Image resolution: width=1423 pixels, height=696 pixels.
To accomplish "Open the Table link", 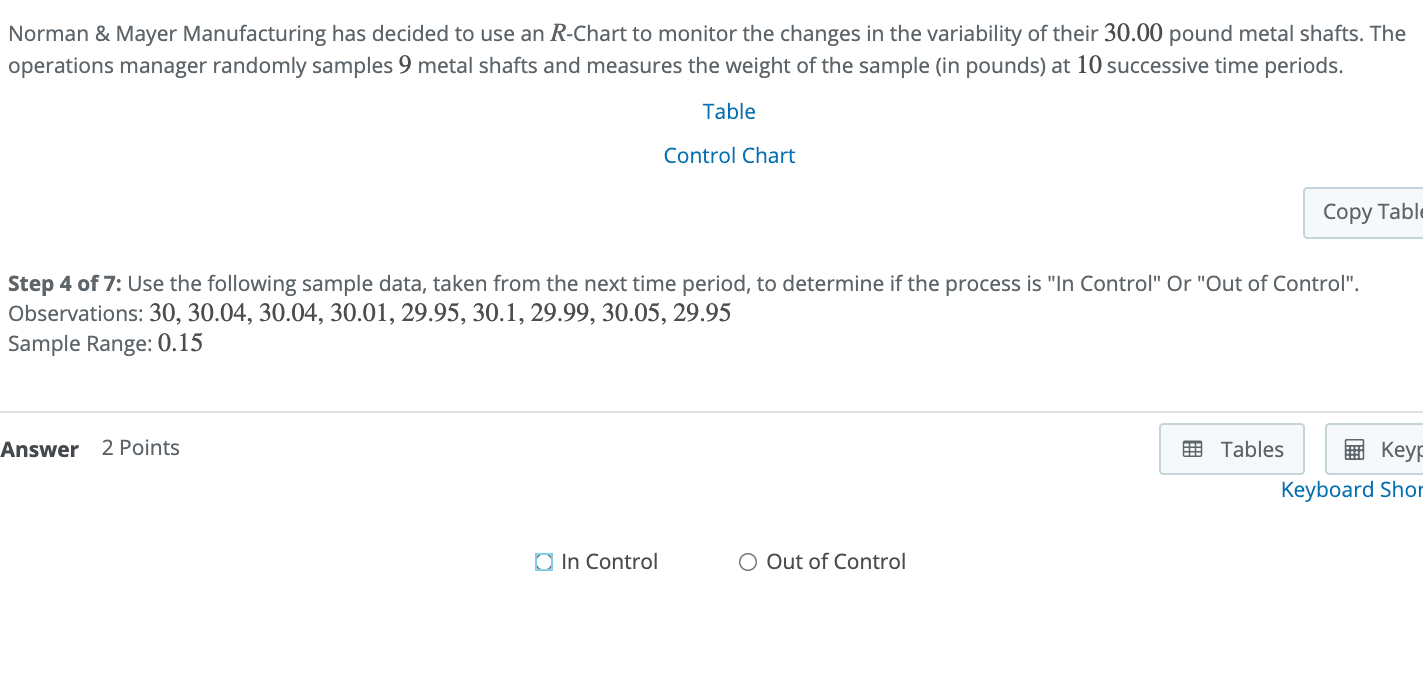I will [x=729, y=112].
